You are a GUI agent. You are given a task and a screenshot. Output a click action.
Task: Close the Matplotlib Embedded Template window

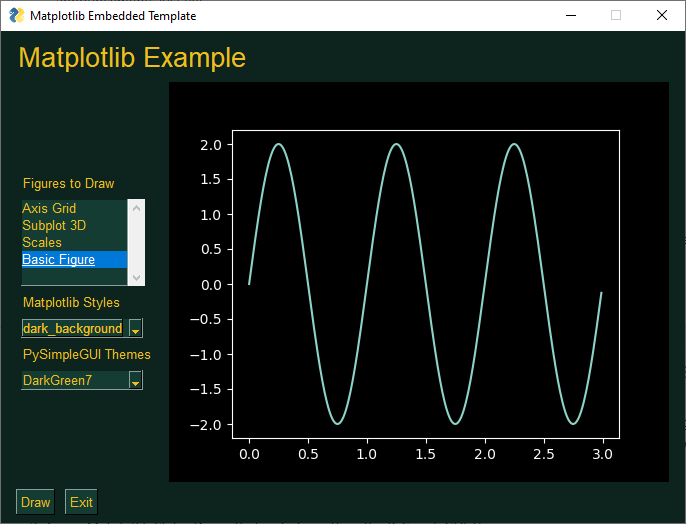pos(662,15)
